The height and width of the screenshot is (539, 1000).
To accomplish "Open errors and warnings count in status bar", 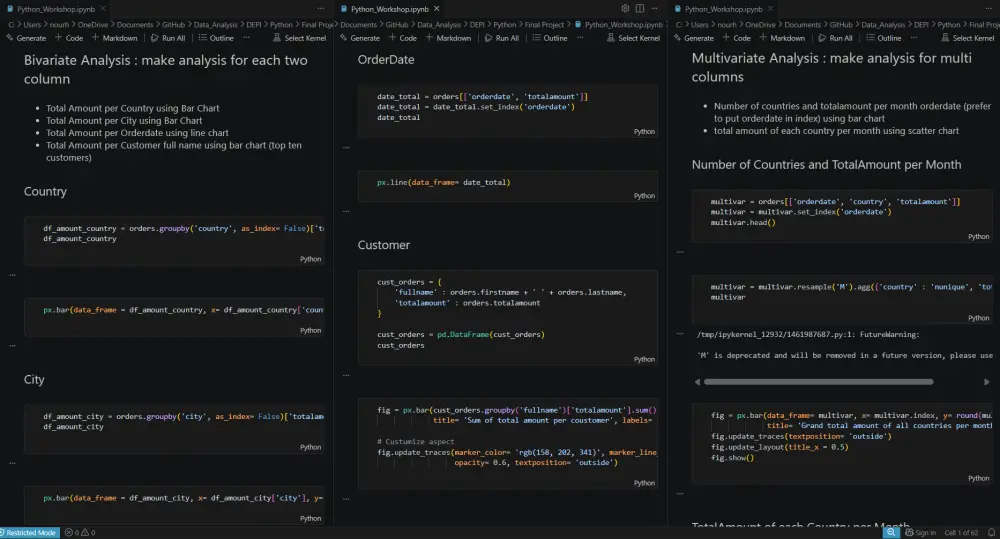I will click(80, 532).
